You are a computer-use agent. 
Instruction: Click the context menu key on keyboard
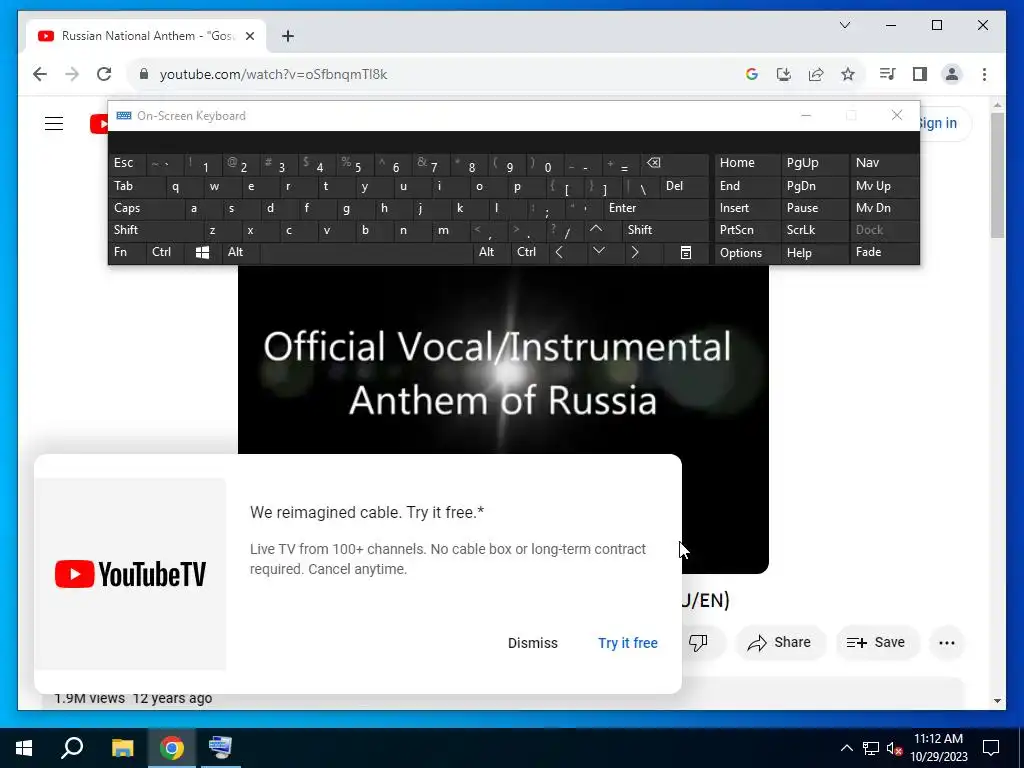click(x=686, y=252)
